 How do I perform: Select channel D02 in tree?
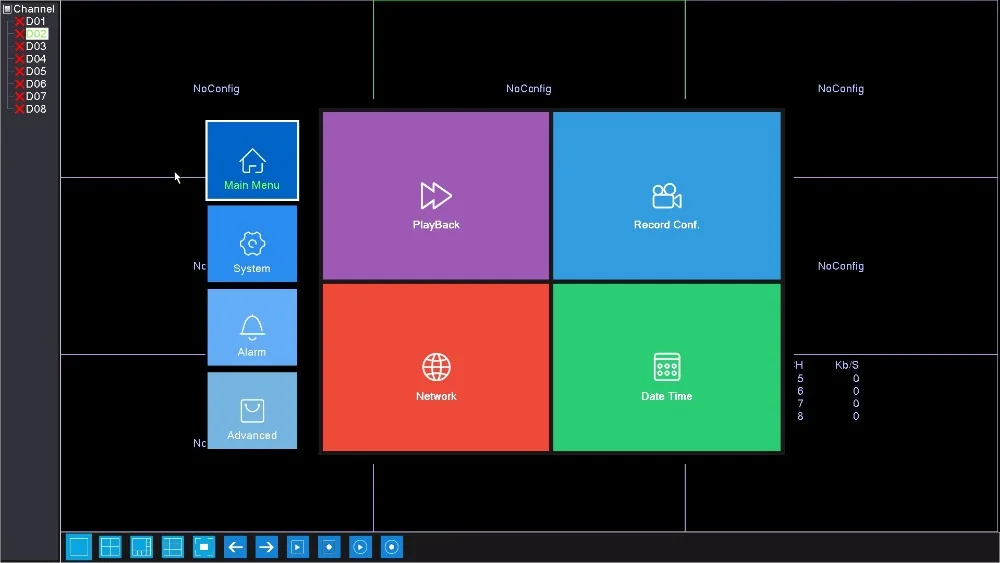36,34
